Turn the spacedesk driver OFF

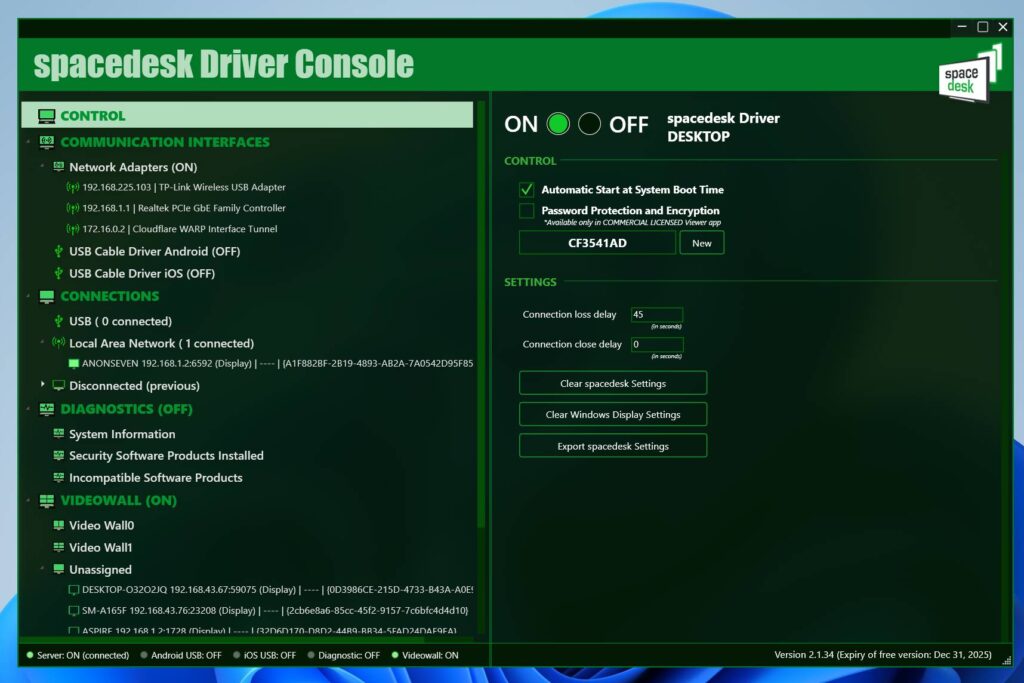589,124
